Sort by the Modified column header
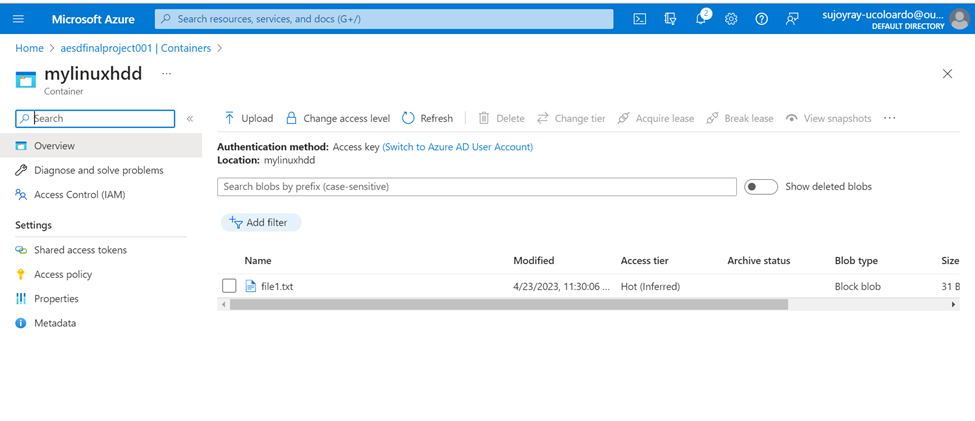Image resolution: width=975 pixels, height=421 pixels. tap(534, 261)
